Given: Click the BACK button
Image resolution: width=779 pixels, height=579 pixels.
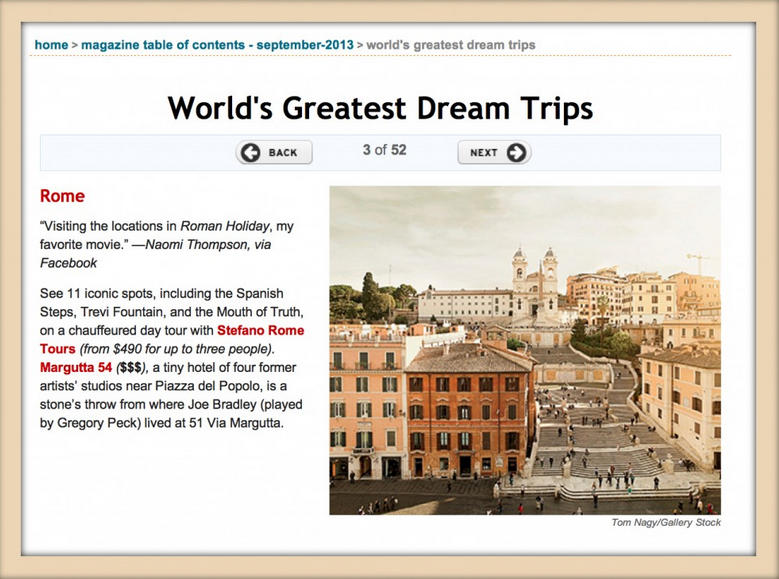Looking at the screenshot, I should [x=274, y=152].
